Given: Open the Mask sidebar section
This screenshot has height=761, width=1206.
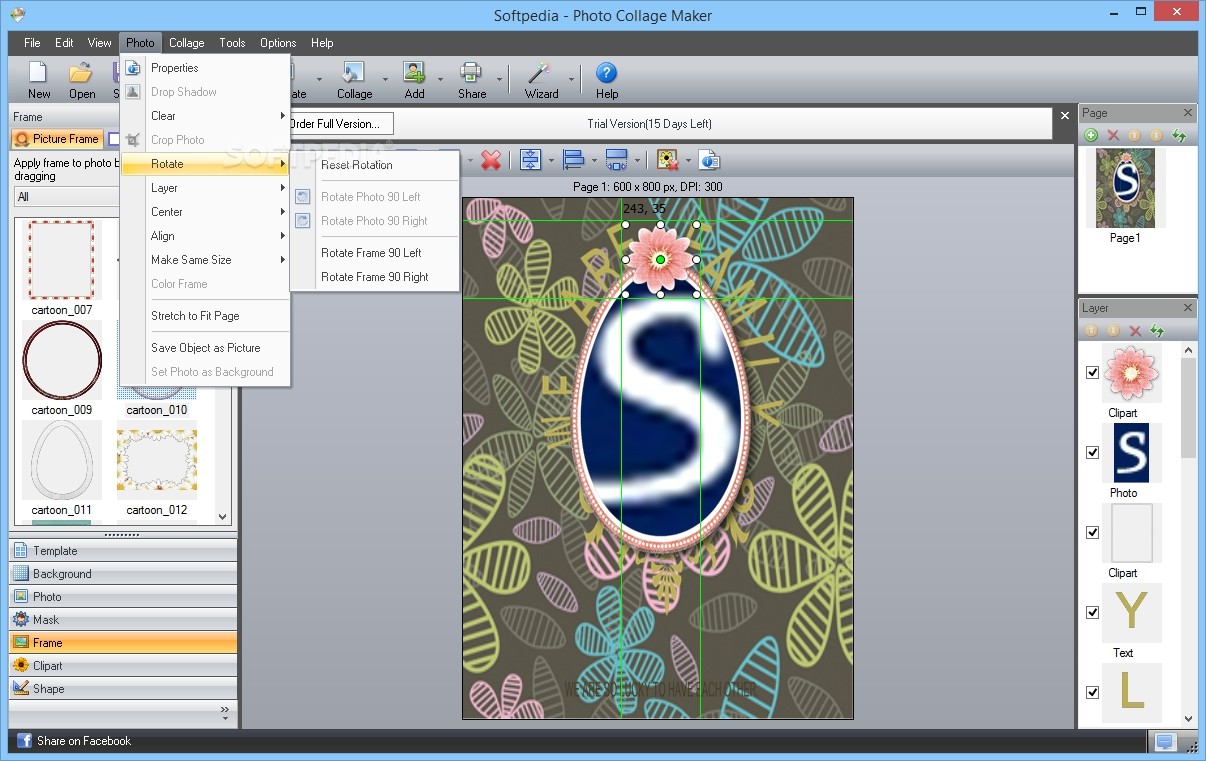Looking at the screenshot, I should click(x=123, y=620).
